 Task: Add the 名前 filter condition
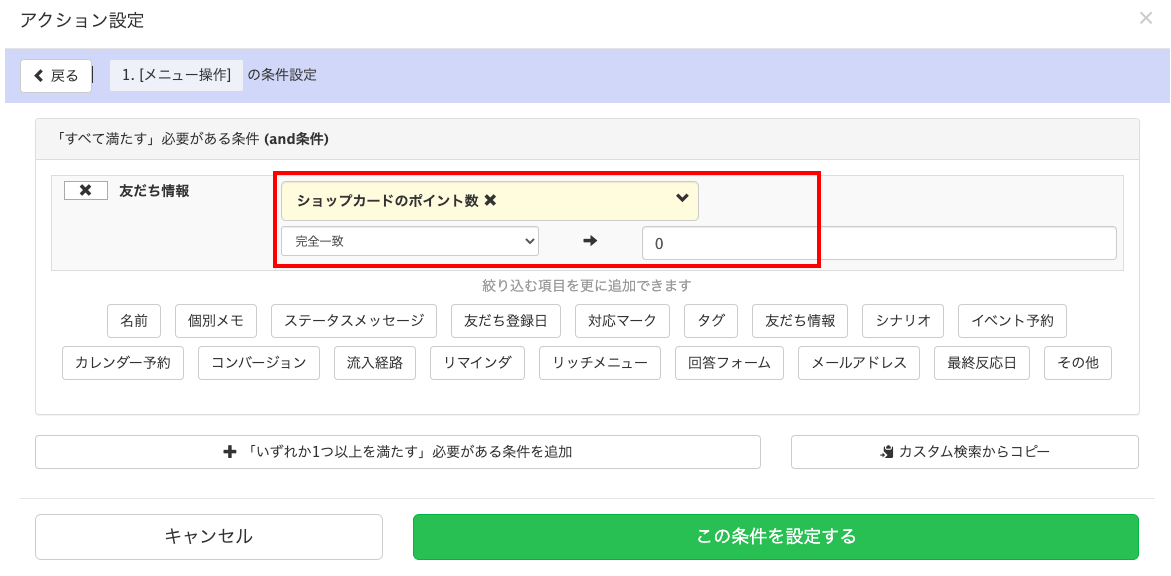point(134,320)
